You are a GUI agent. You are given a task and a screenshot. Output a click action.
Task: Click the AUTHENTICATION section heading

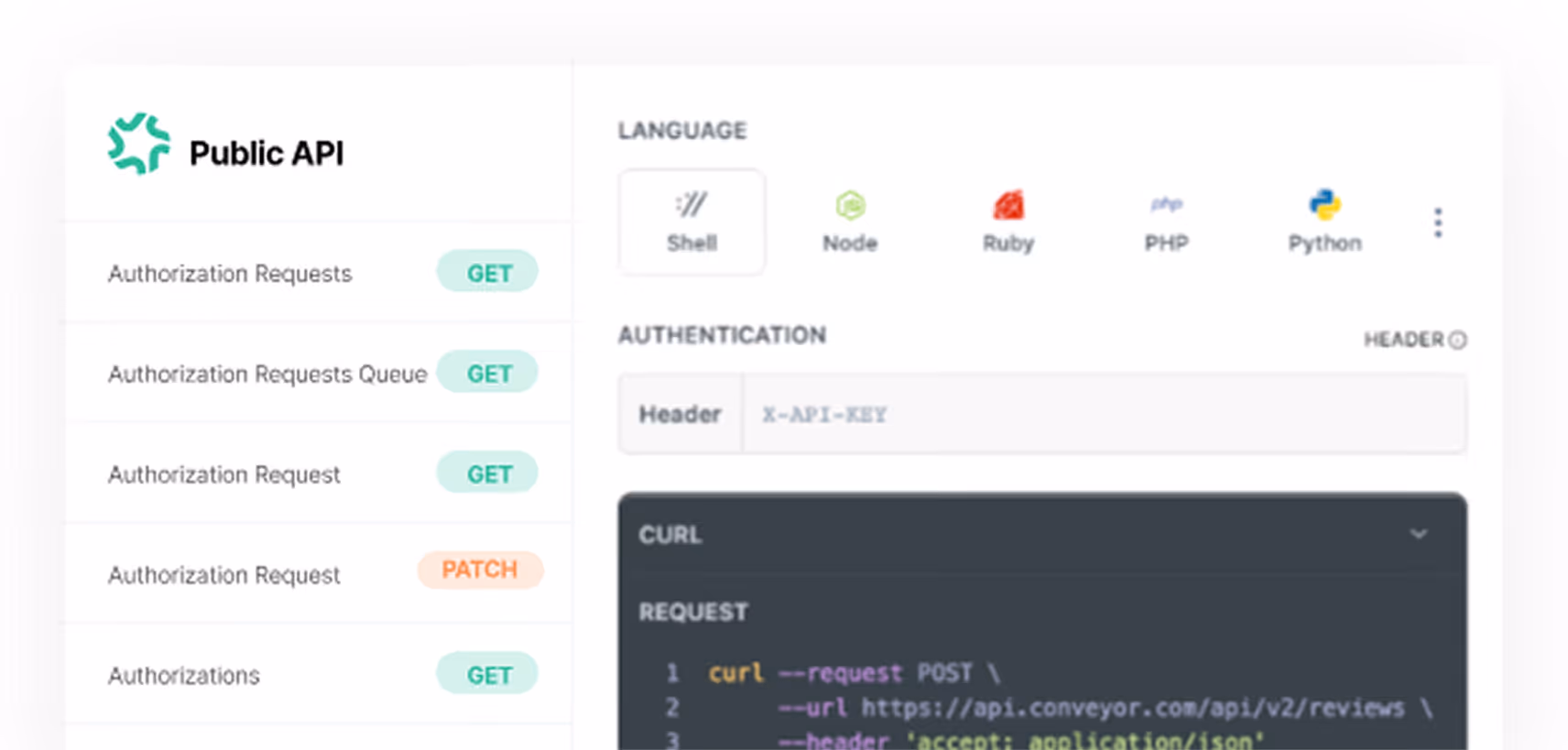[722, 335]
